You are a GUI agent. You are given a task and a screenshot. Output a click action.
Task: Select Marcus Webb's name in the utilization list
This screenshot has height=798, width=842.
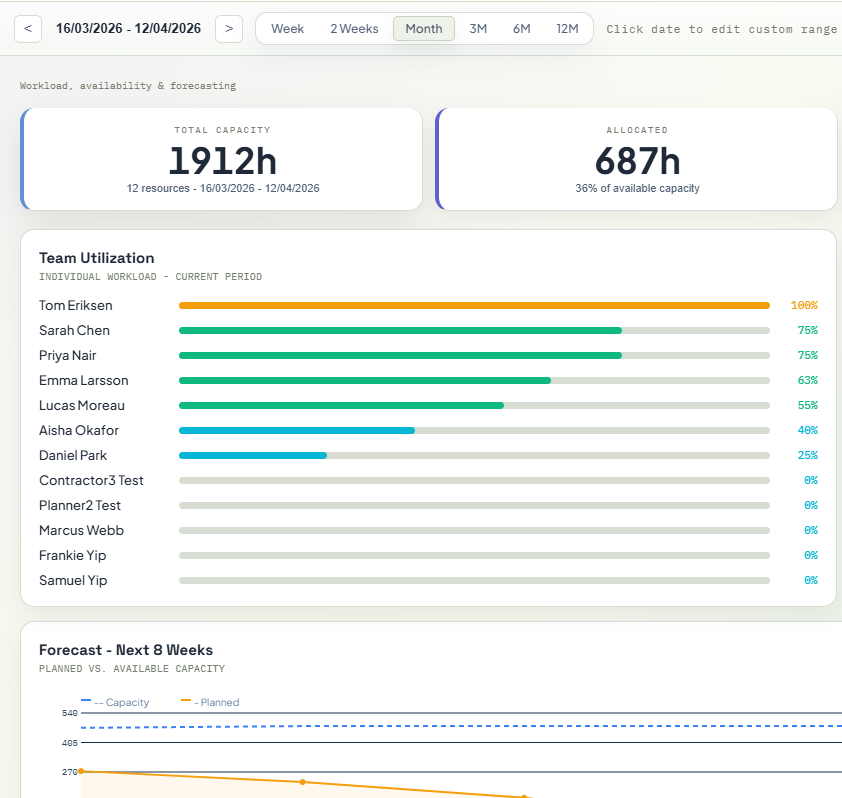point(80,530)
